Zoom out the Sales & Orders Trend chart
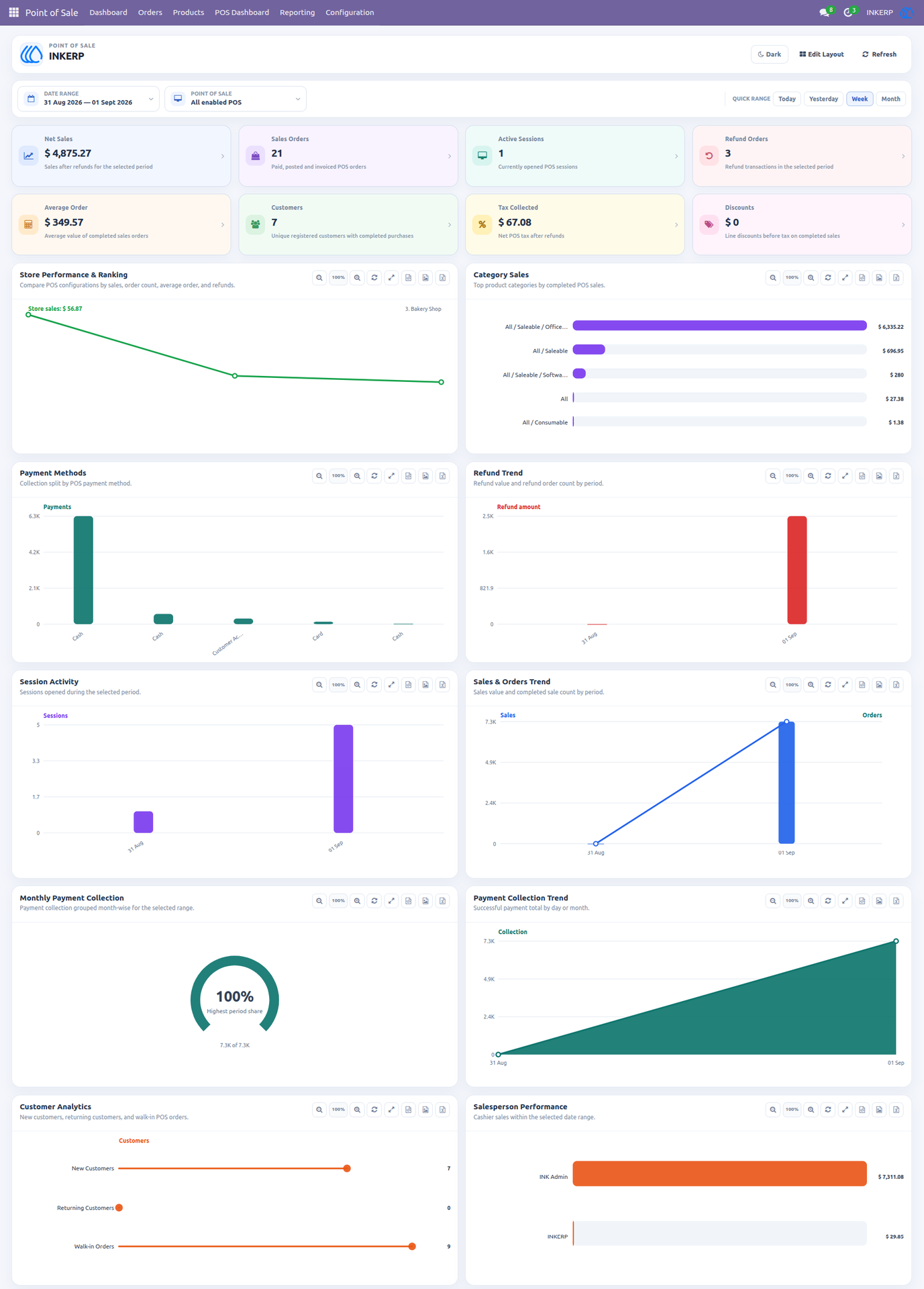This screenshot has height=1289, width=924. pyautogui.click(x=773, y=685)
